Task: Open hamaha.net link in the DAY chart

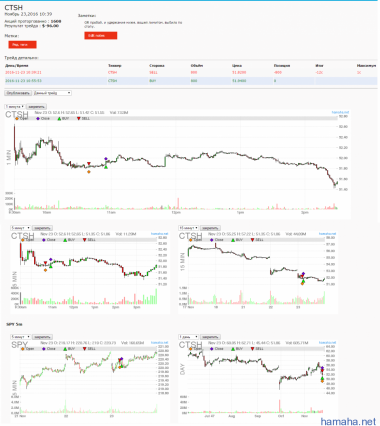Action: click(x=328, y=343)
